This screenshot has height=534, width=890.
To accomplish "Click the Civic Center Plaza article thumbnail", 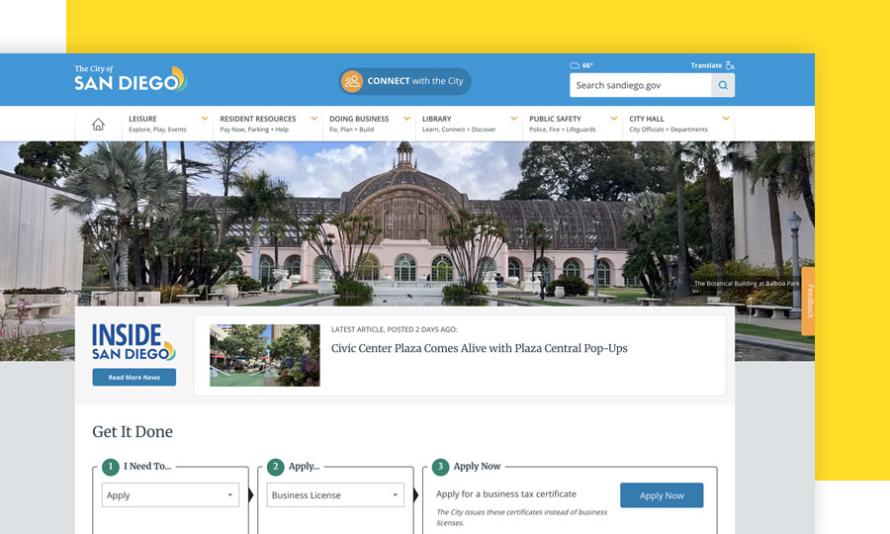I will [265, 355].
